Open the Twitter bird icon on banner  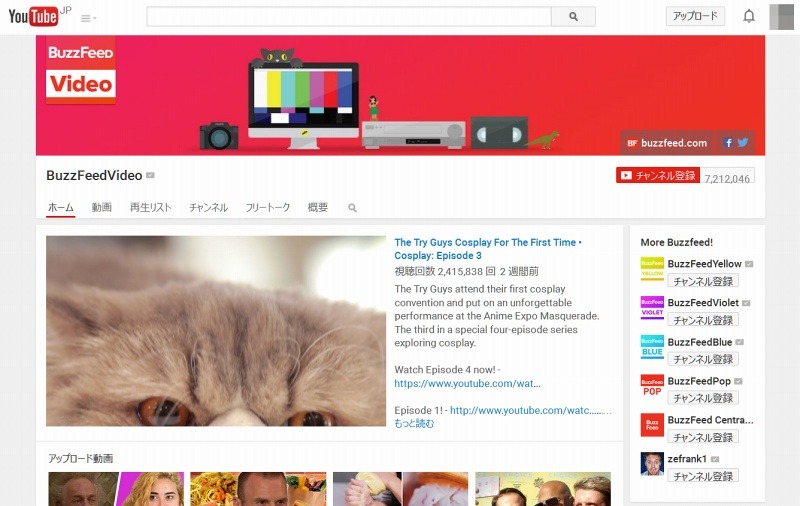(743, 143)
